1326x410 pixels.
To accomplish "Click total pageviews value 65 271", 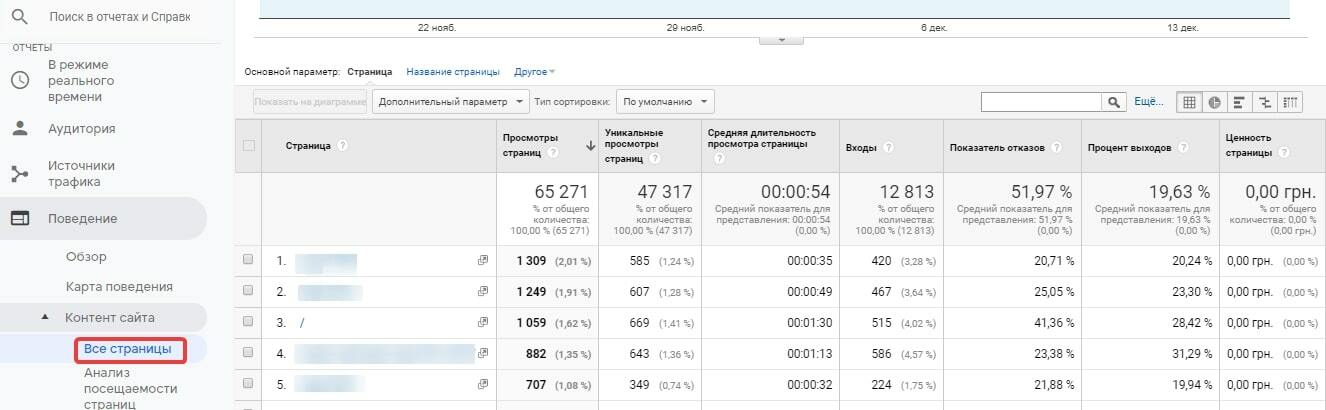I will tap(561, 191).
